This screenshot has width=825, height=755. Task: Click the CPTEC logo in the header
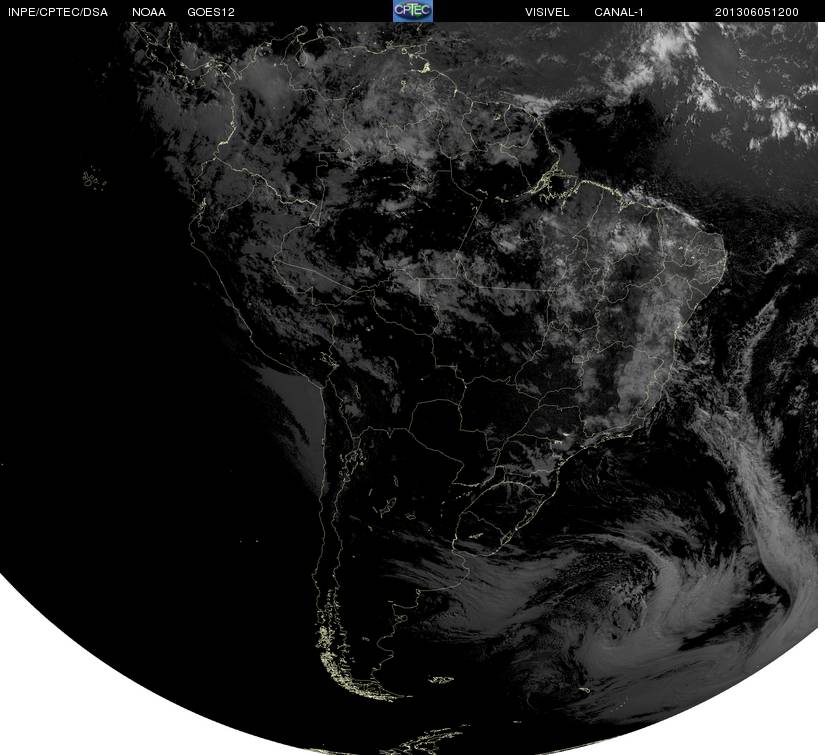pyautogui.click(x=413, y=11)
